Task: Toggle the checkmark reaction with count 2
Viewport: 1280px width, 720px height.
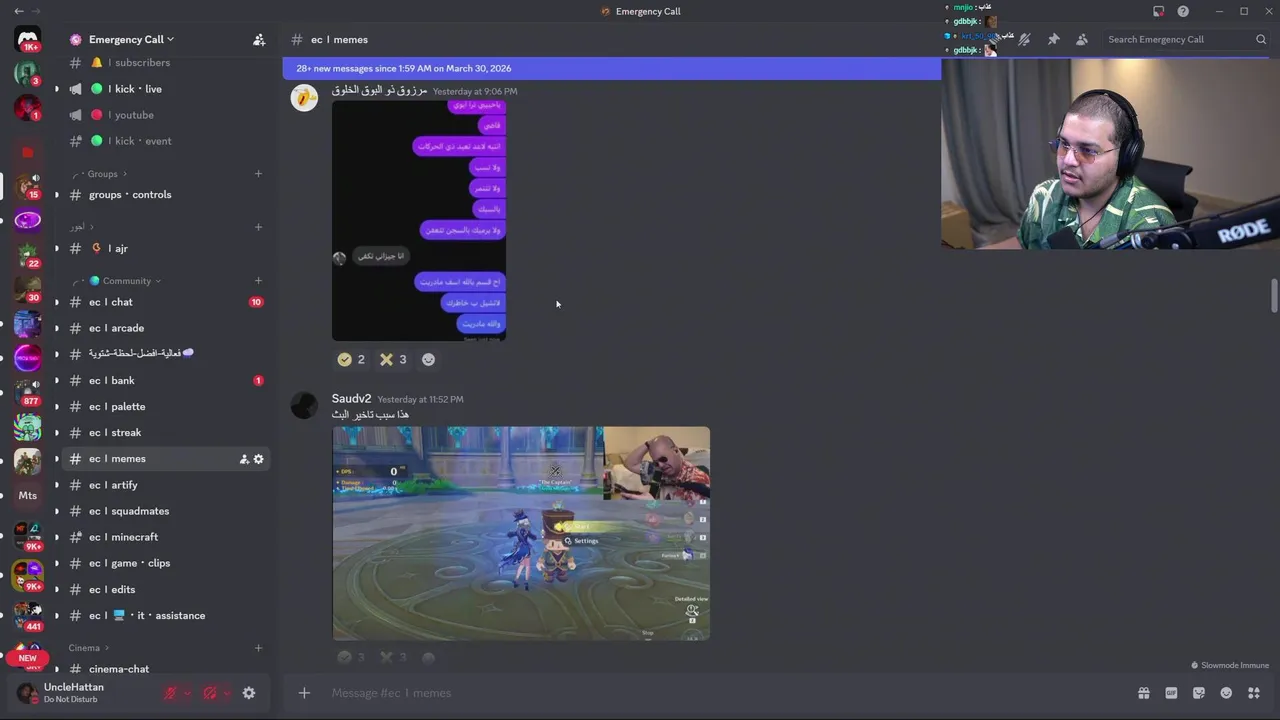Action: [351, 359]
